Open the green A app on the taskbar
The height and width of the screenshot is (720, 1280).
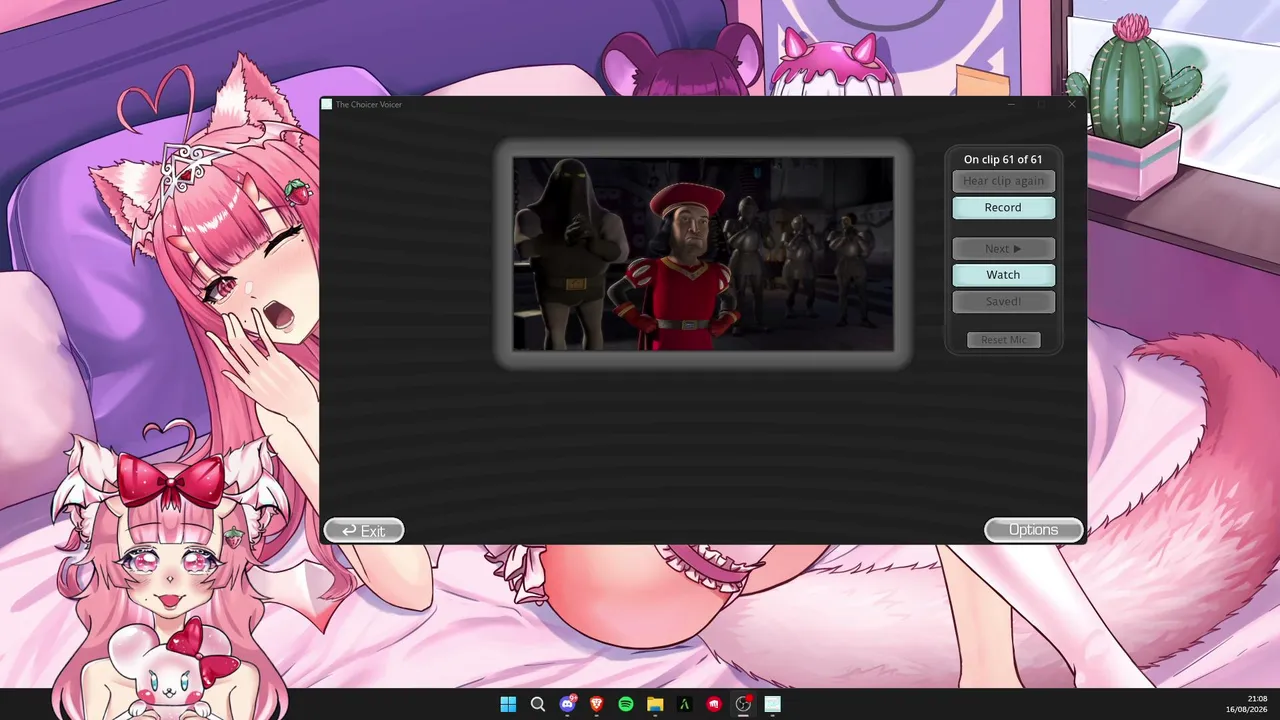click(685, 704)
